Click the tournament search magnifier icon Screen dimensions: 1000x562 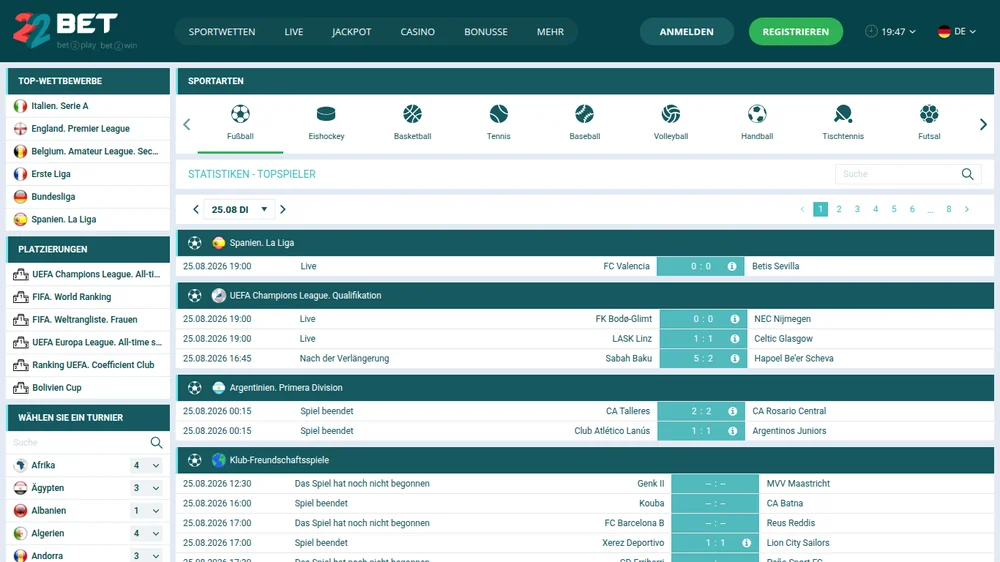click(x=156, y=443)
